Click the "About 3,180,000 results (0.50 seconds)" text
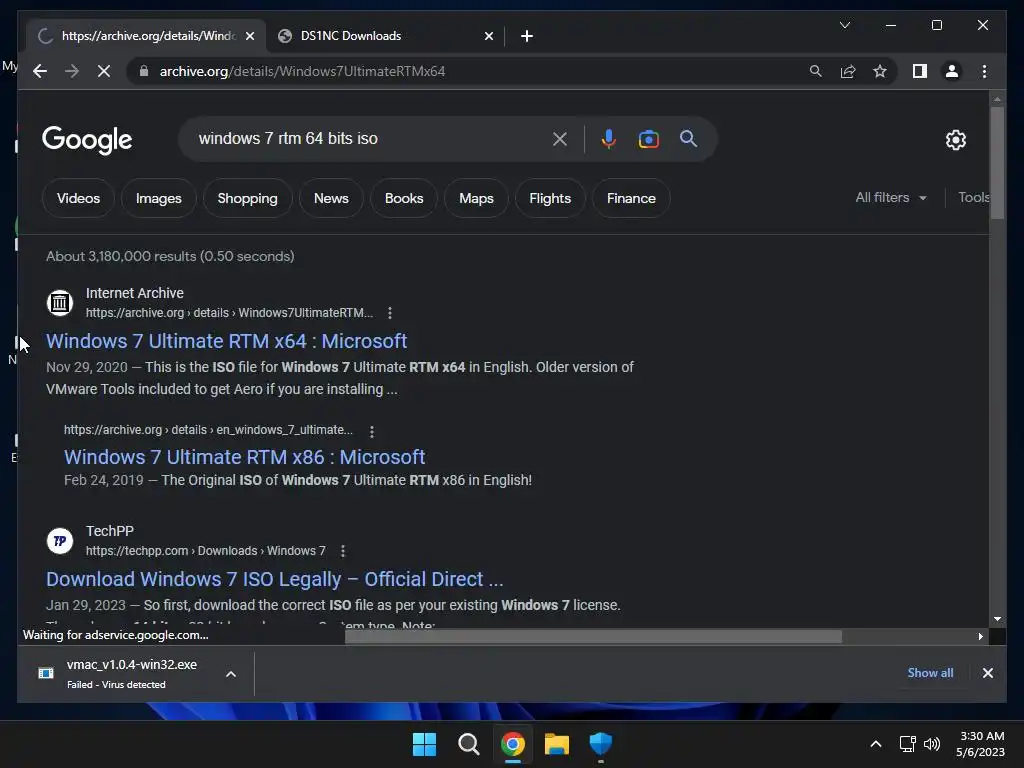The height and width of the screenshot is (768, 1024). (x=170, y=256)
